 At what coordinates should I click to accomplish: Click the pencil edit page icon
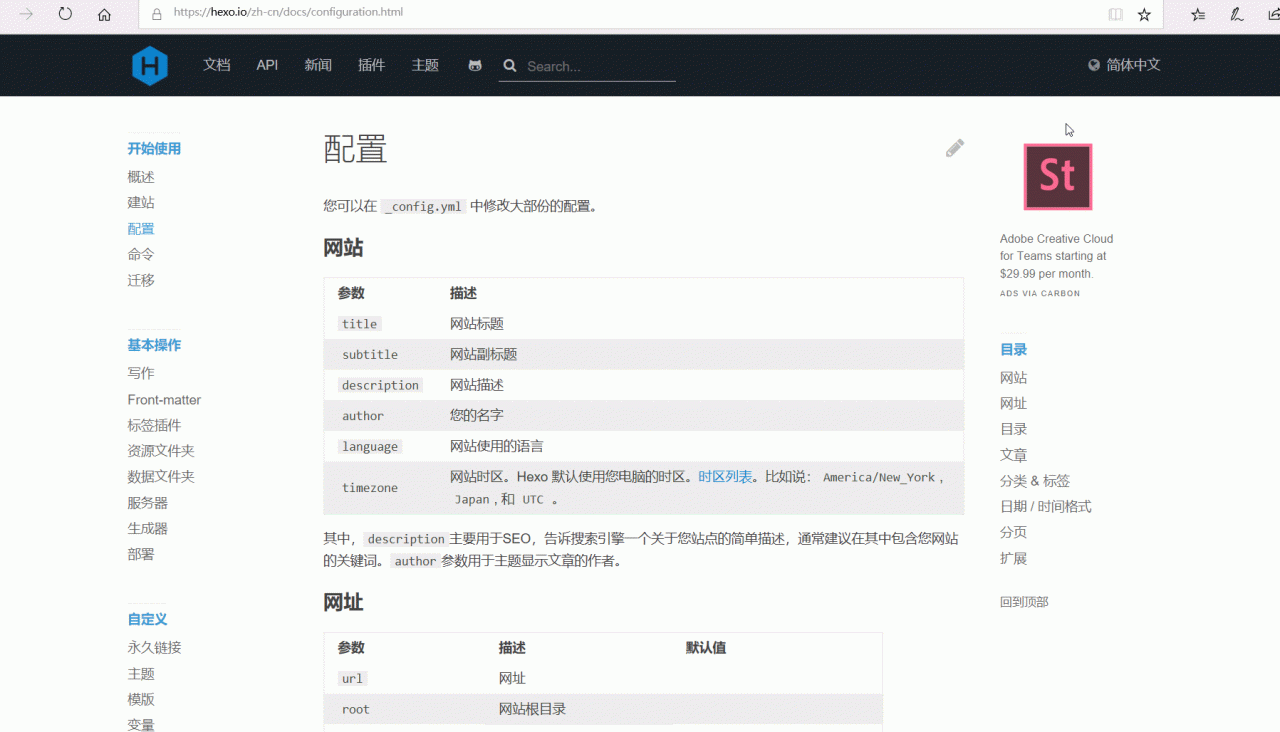(x=955, y=148)
